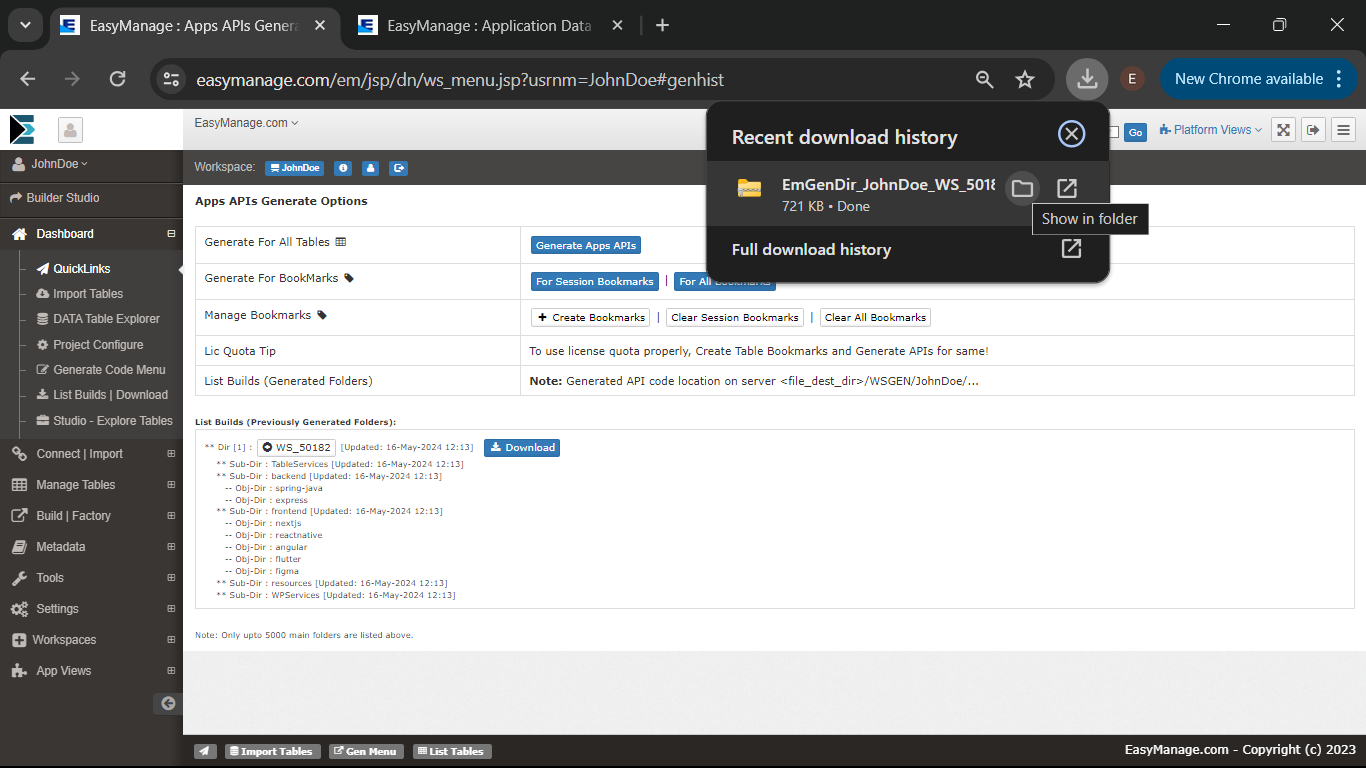Click Clear Session Bookmarks button
The image size is (1366, 768).
735,317
